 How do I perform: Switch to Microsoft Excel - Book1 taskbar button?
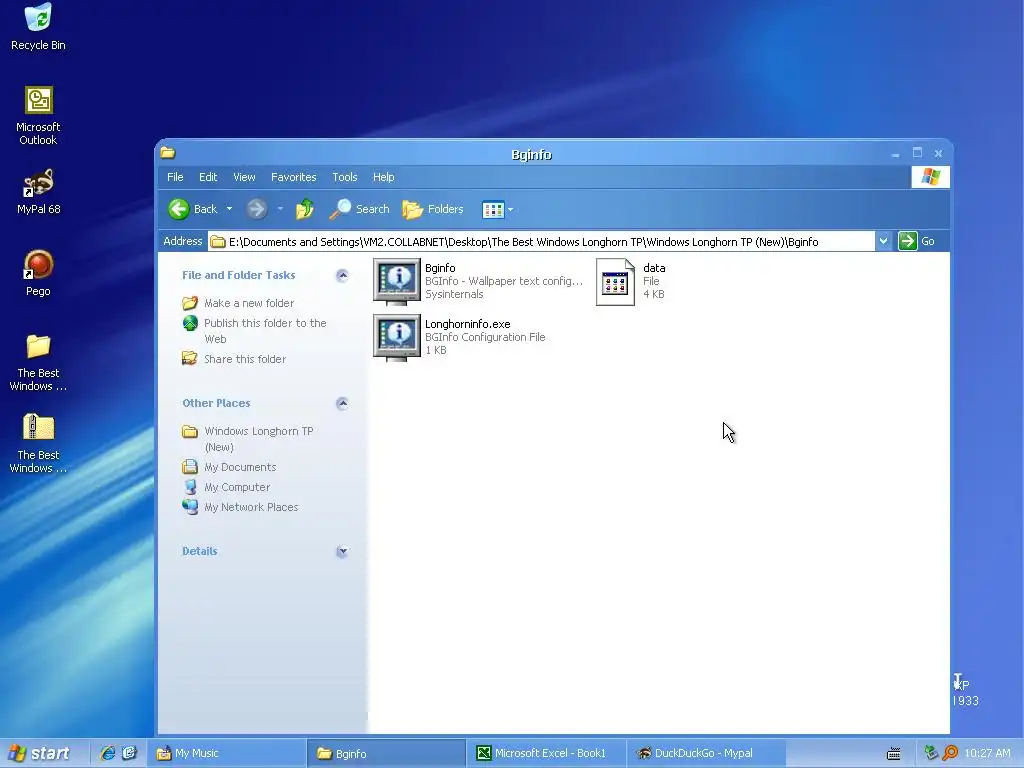[x=547, y=753]
